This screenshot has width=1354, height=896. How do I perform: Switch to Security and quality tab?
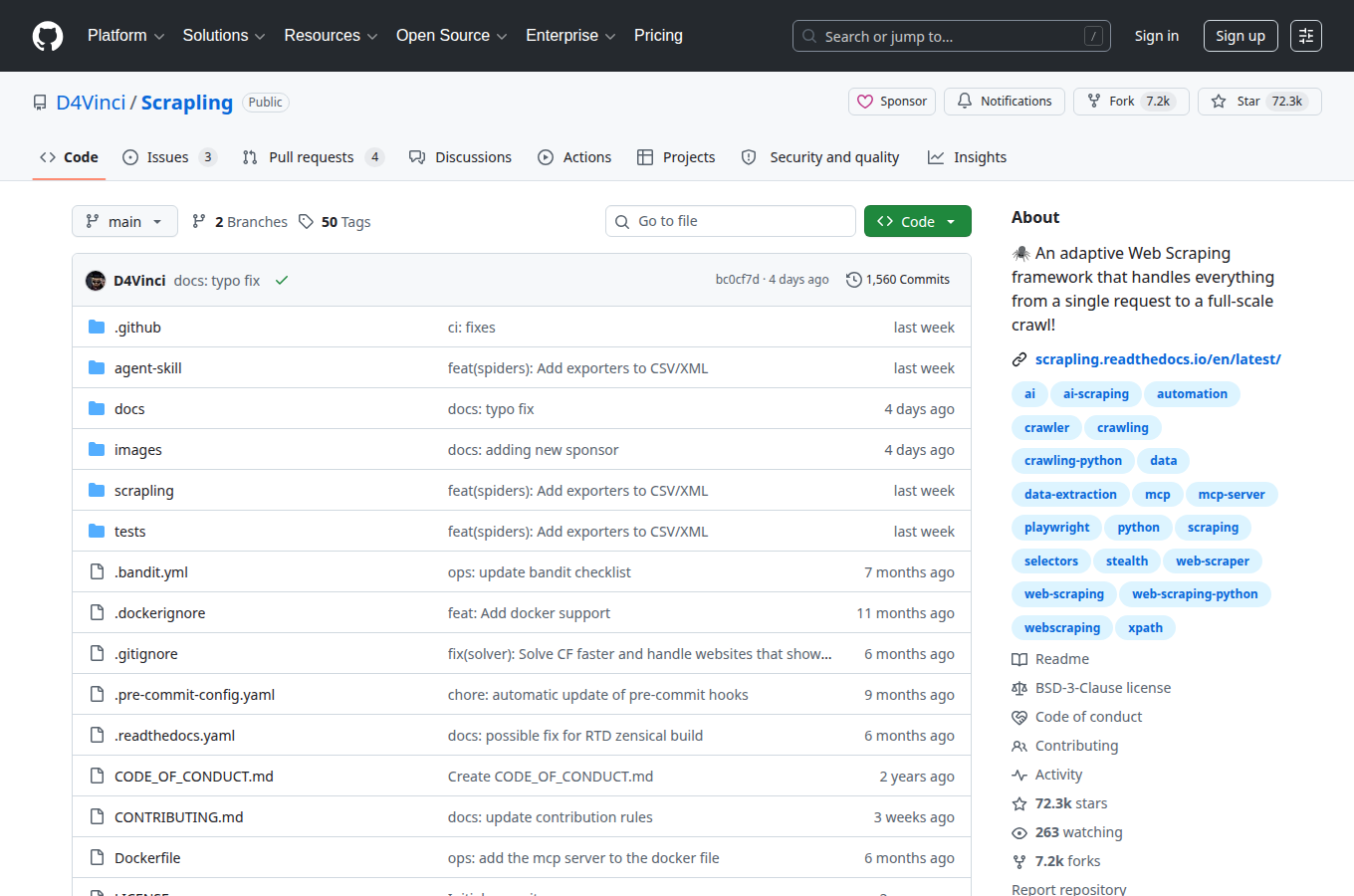[x=820, y=157]
